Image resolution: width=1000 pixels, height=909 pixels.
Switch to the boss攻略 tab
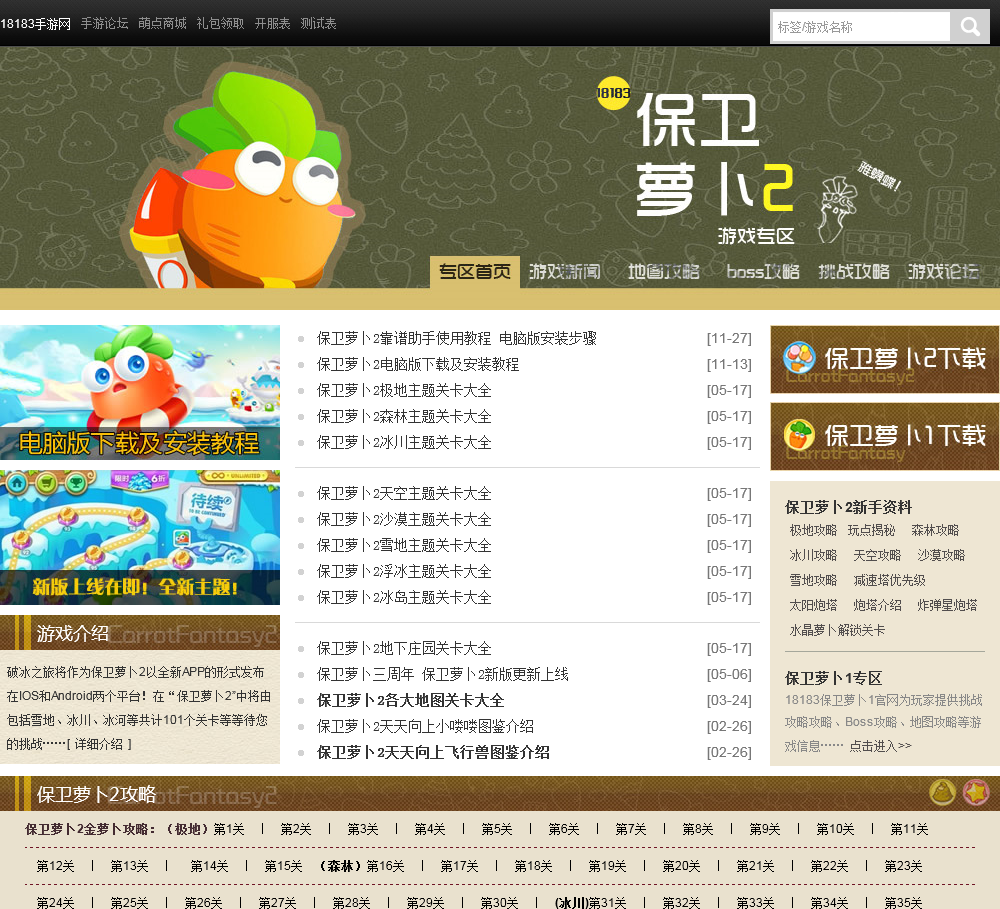click(763, 272)
